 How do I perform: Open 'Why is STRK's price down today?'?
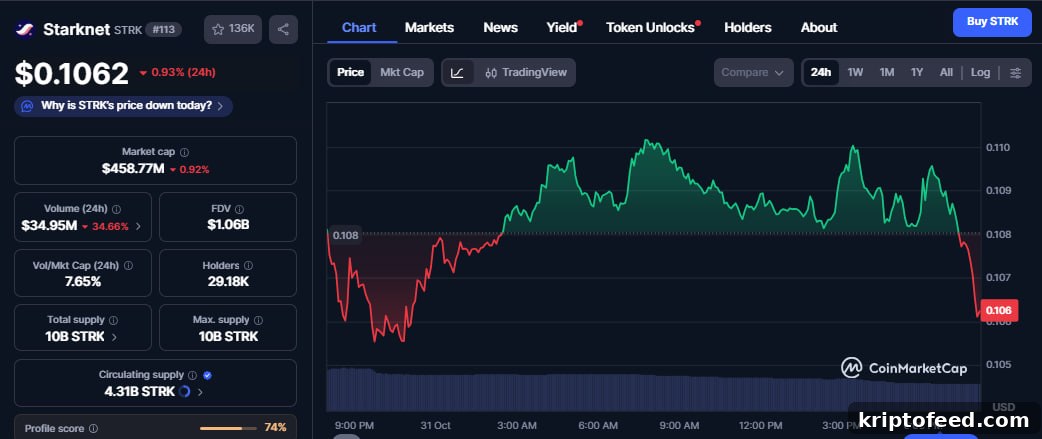(124, 106)
